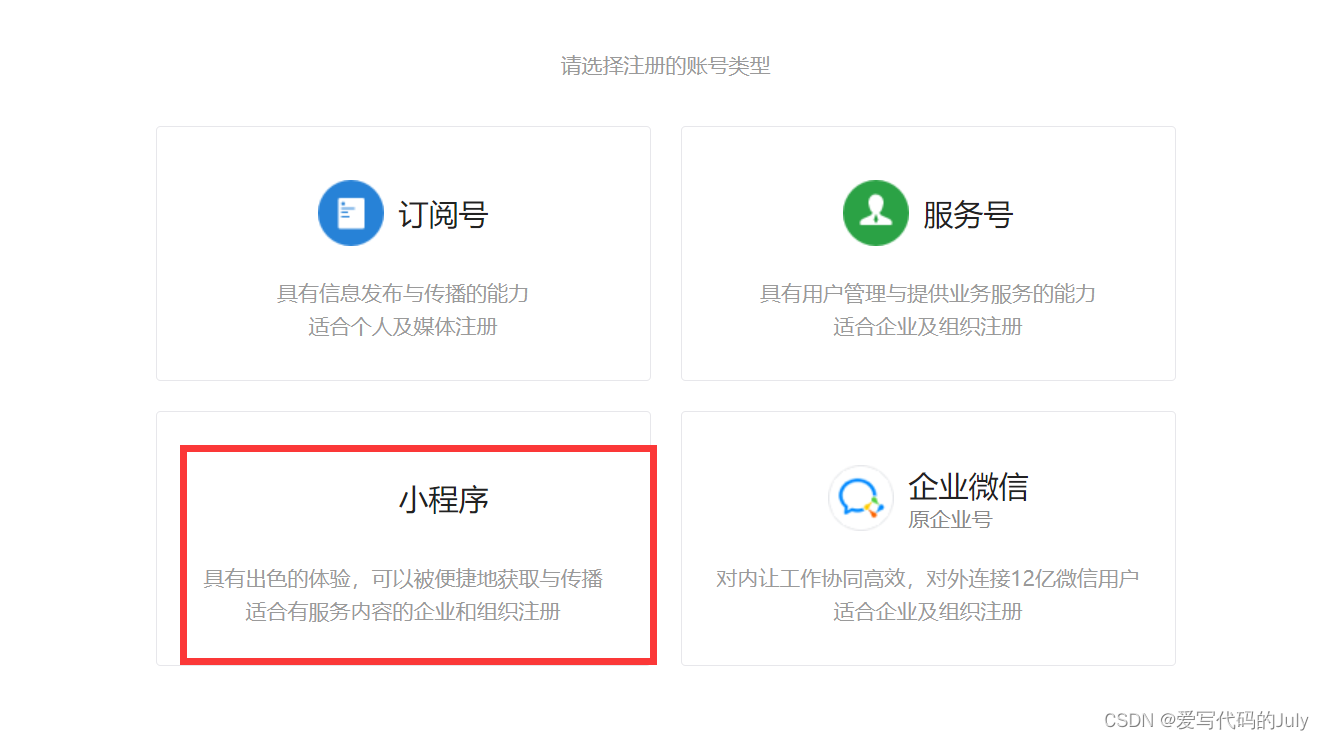Select the 订阅号 account type title
This screenshot has height=740, width=1324.
click(443, 214)
